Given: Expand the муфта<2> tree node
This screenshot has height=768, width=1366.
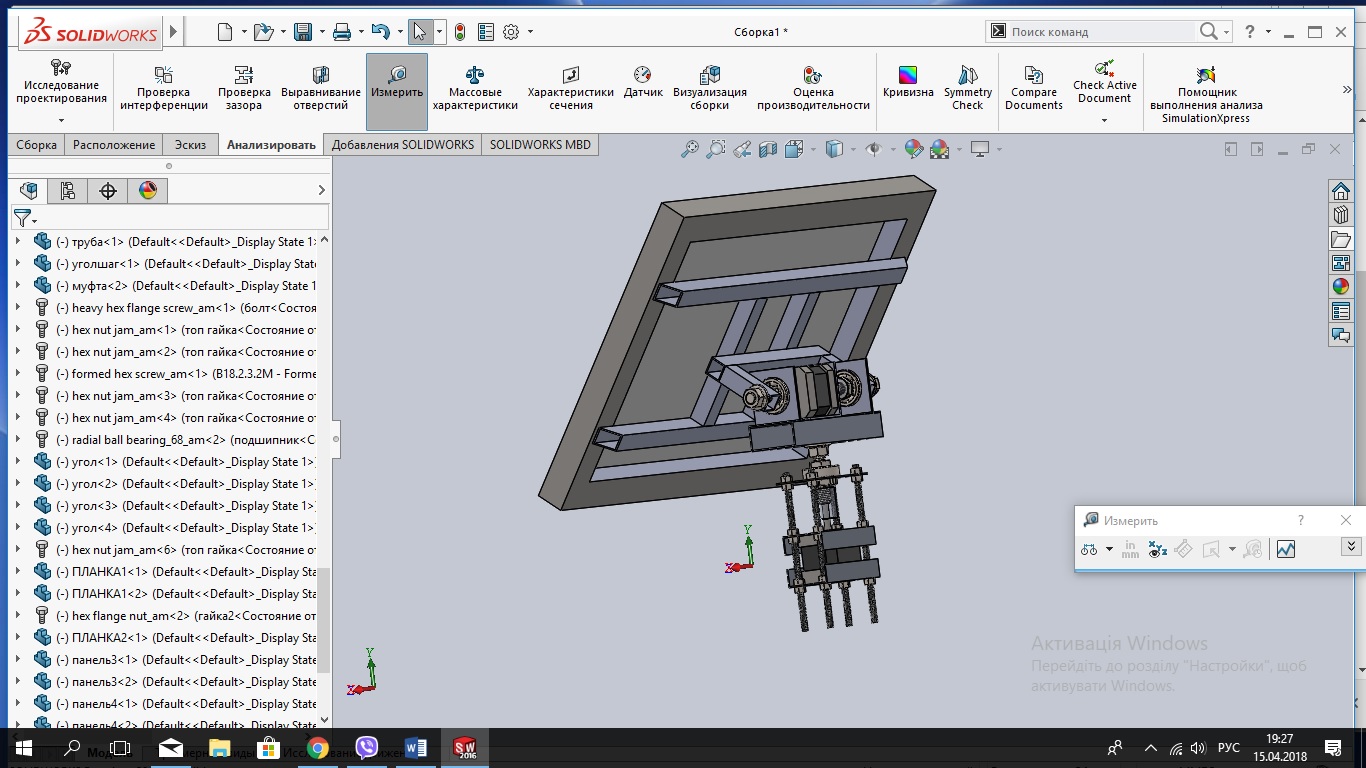Looking at the screenshot, I should tap(17, 286).
